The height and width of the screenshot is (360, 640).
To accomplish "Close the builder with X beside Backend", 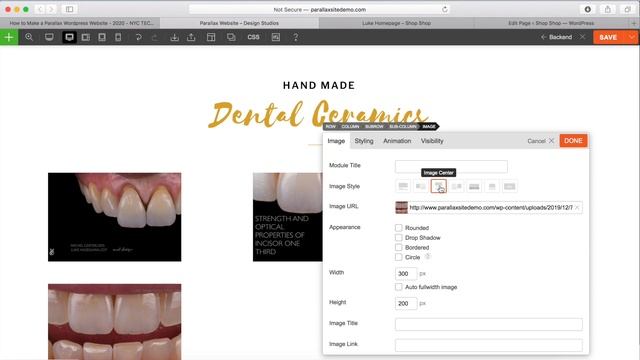I will click(583, 37).
